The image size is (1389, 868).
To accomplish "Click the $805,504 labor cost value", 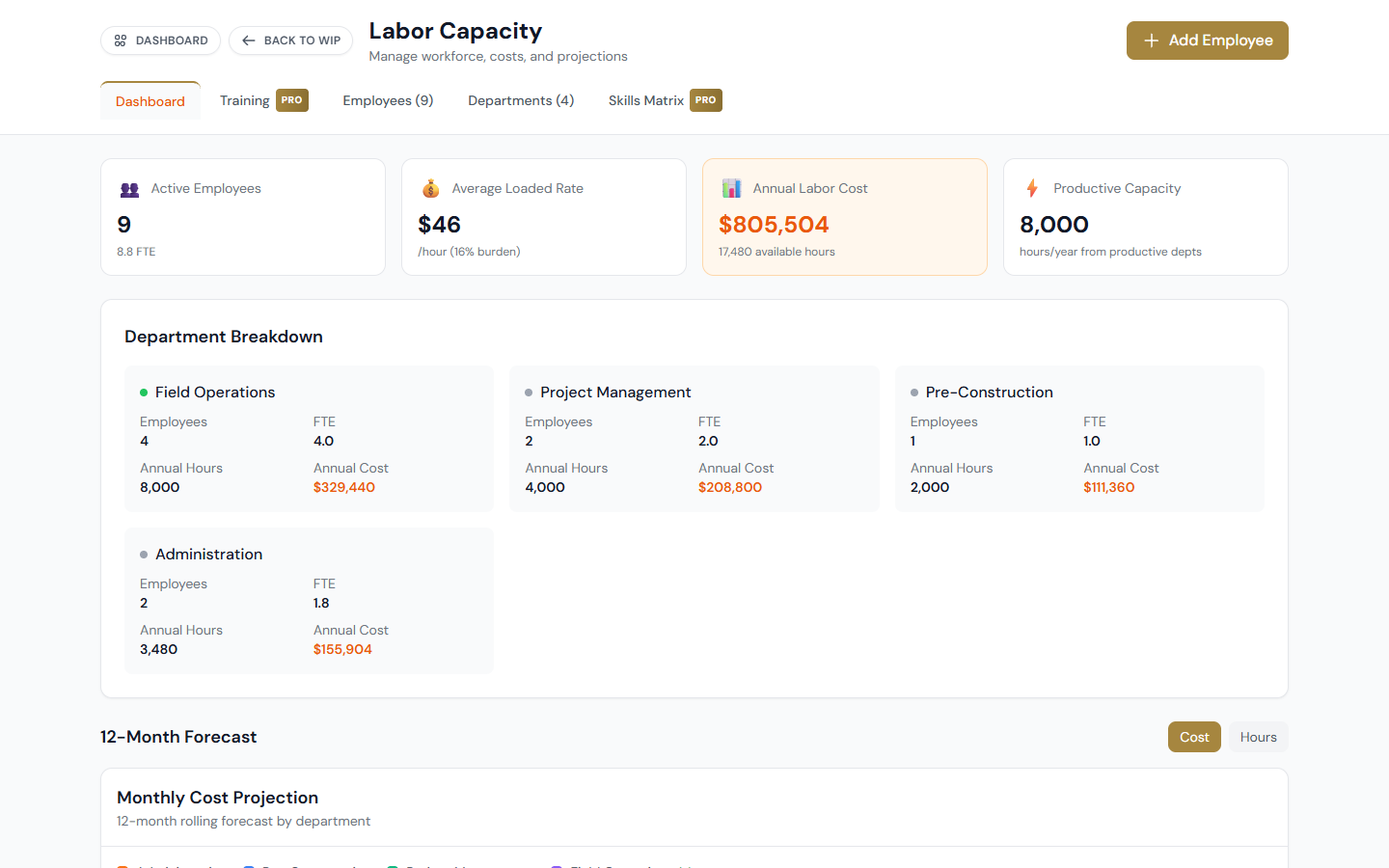I will click(x=774, y=225).
